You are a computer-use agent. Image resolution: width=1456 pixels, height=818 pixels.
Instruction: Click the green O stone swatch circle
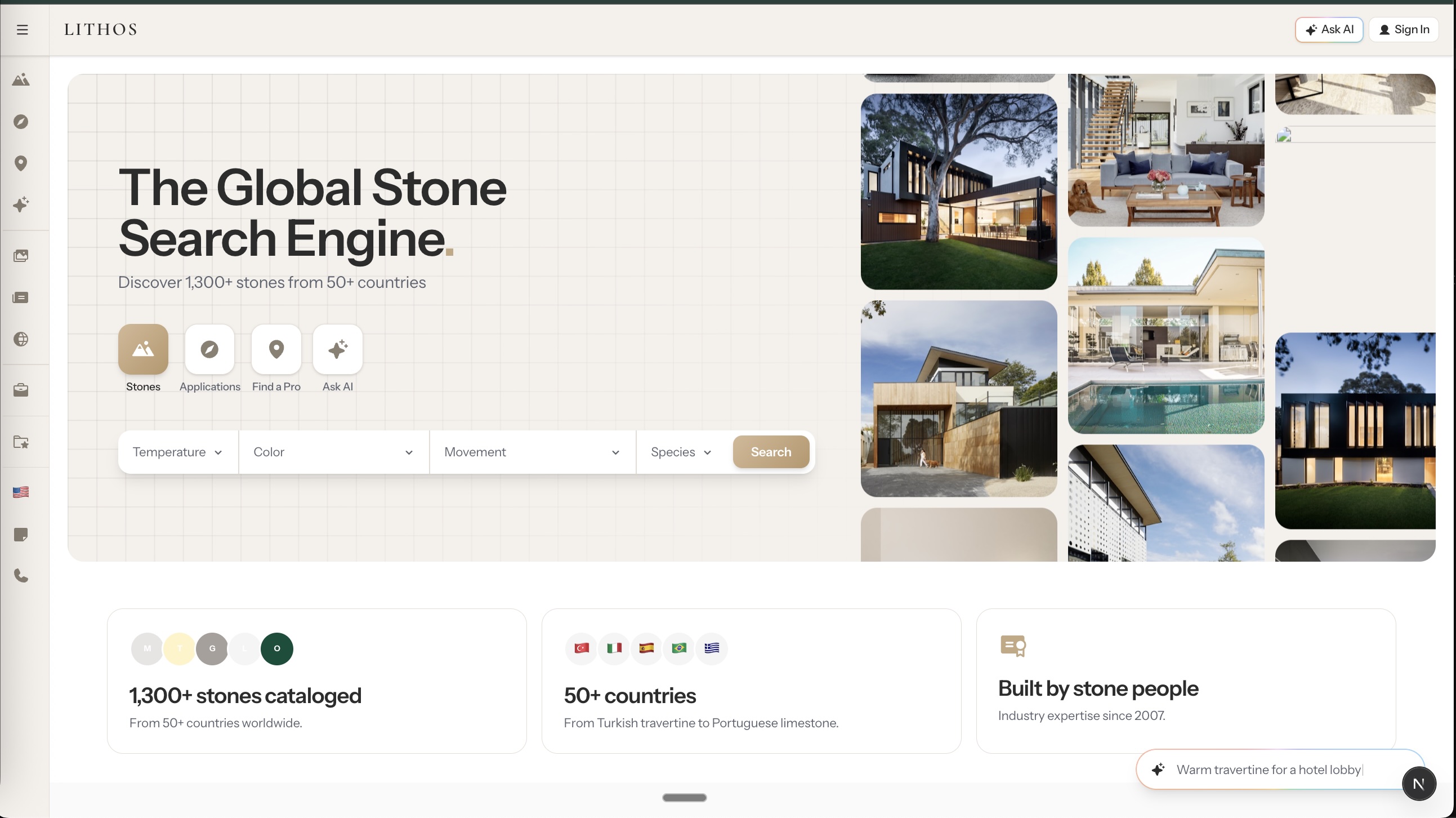(x=276, y=648)
